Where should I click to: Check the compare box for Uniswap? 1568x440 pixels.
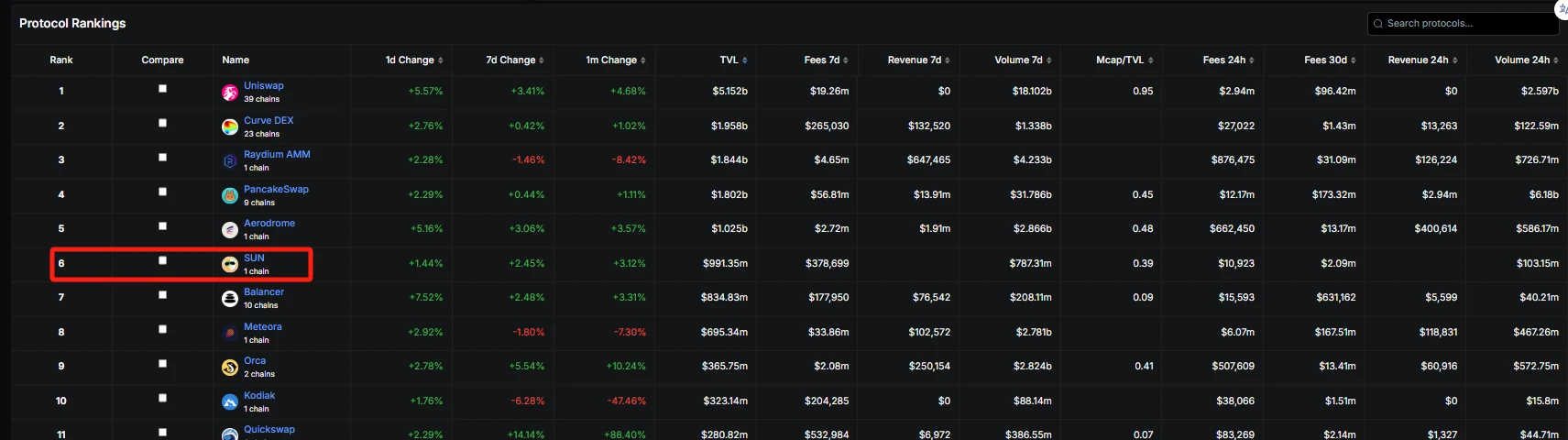coord(162,89)
